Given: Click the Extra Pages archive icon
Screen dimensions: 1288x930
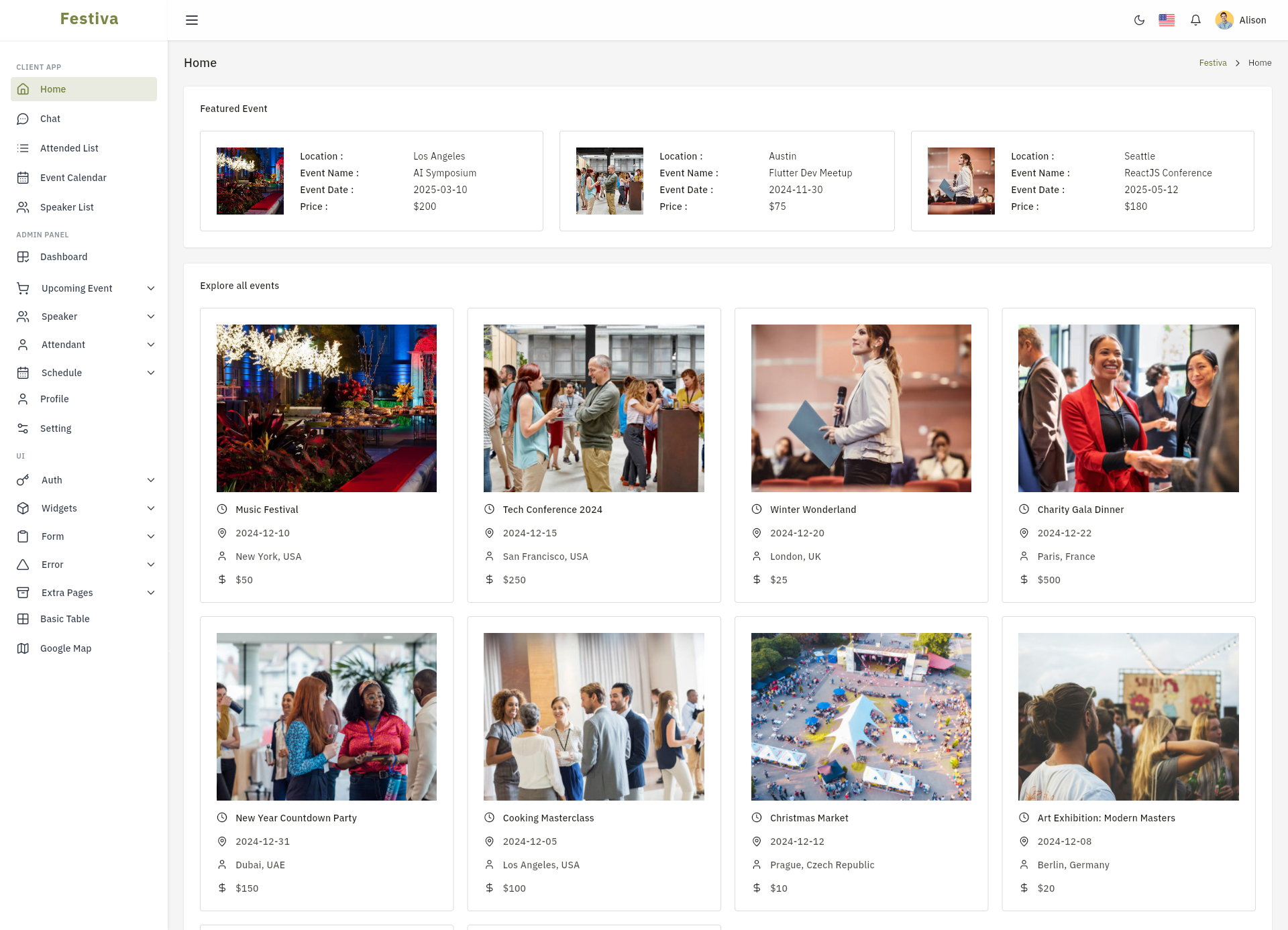Looking at the screenshot, I should click(x=23, y=593).
